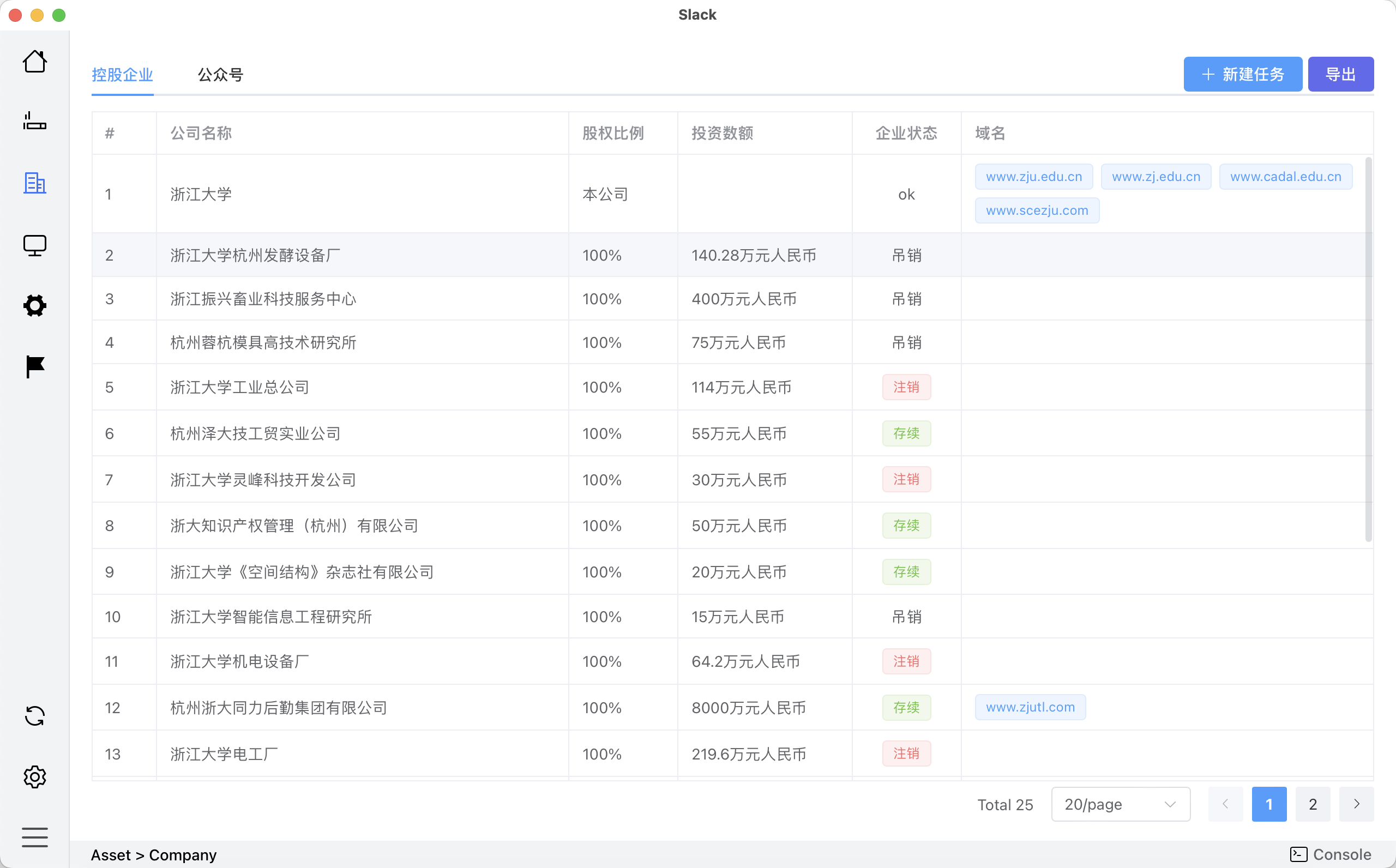Open the home icon in sidebar
This screenshot has height=868, width=1396.
(34, 61)
